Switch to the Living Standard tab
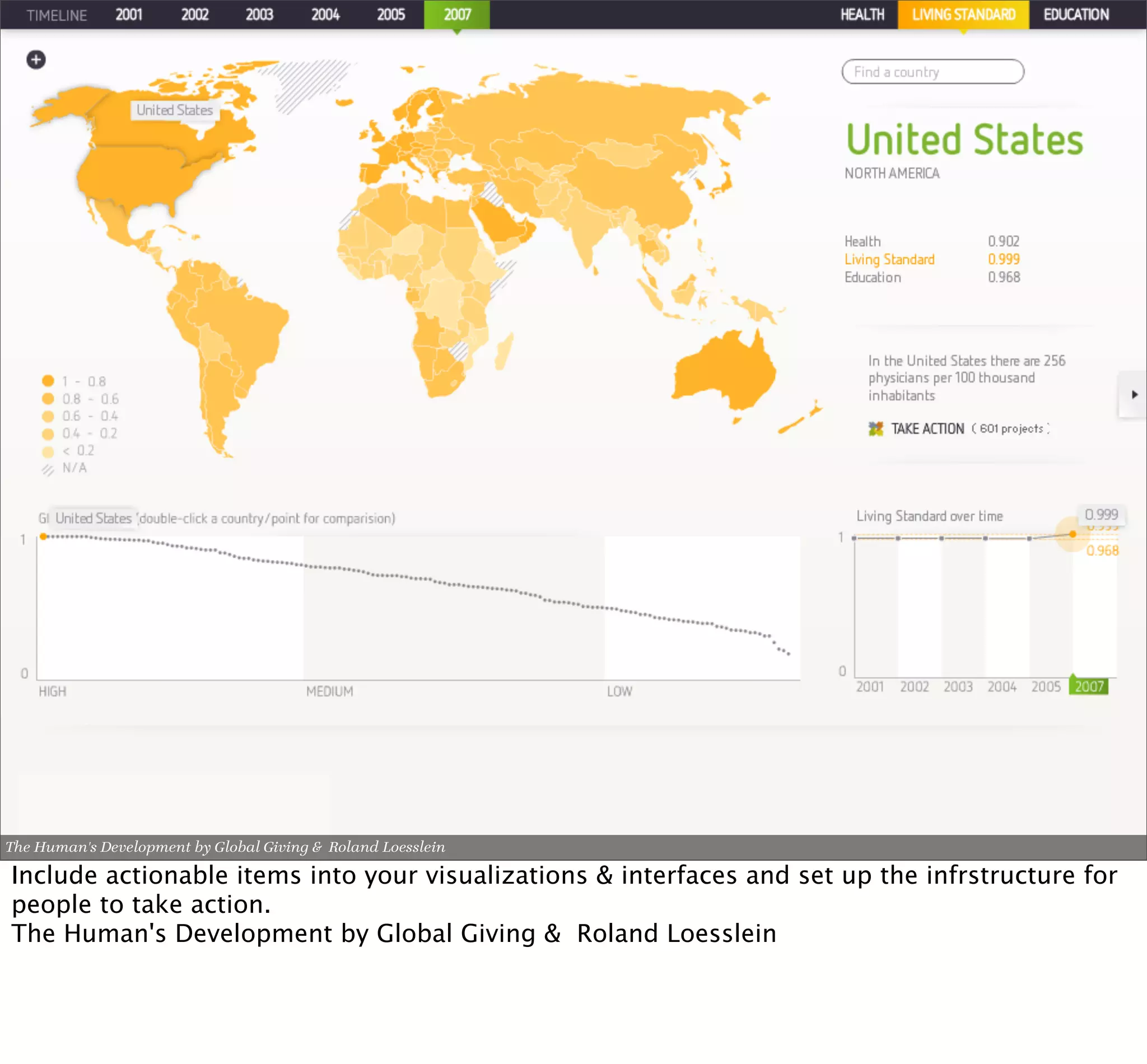The image size is (1147, 1064). [963, 15]
